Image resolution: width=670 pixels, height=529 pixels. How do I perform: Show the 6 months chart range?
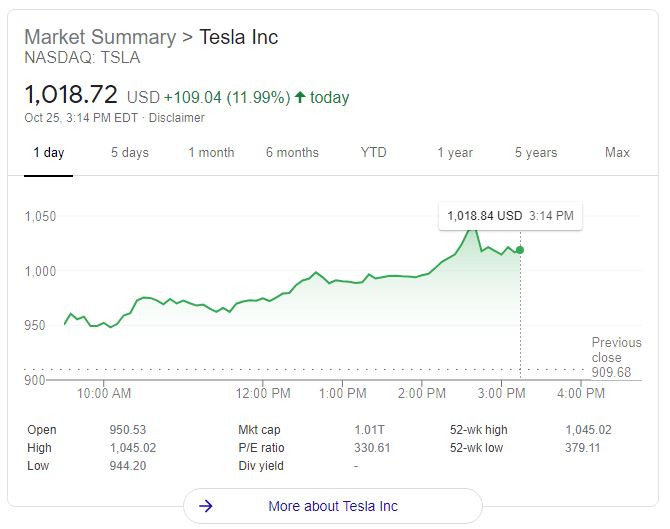point(292,153)
